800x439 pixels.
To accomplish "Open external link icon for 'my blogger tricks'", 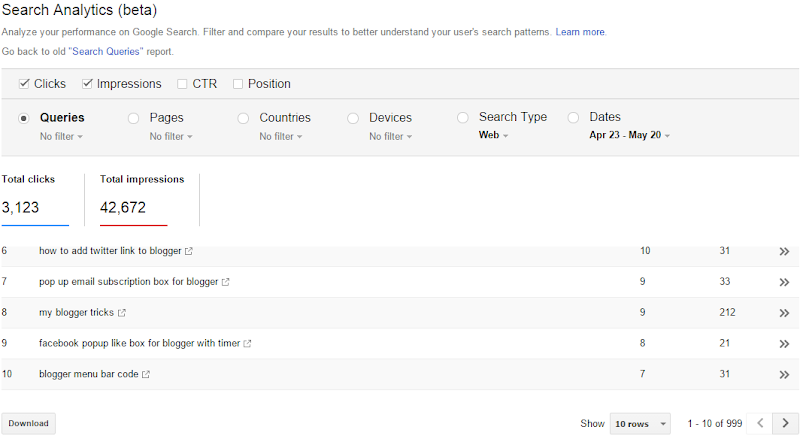I will pos(121,313).
